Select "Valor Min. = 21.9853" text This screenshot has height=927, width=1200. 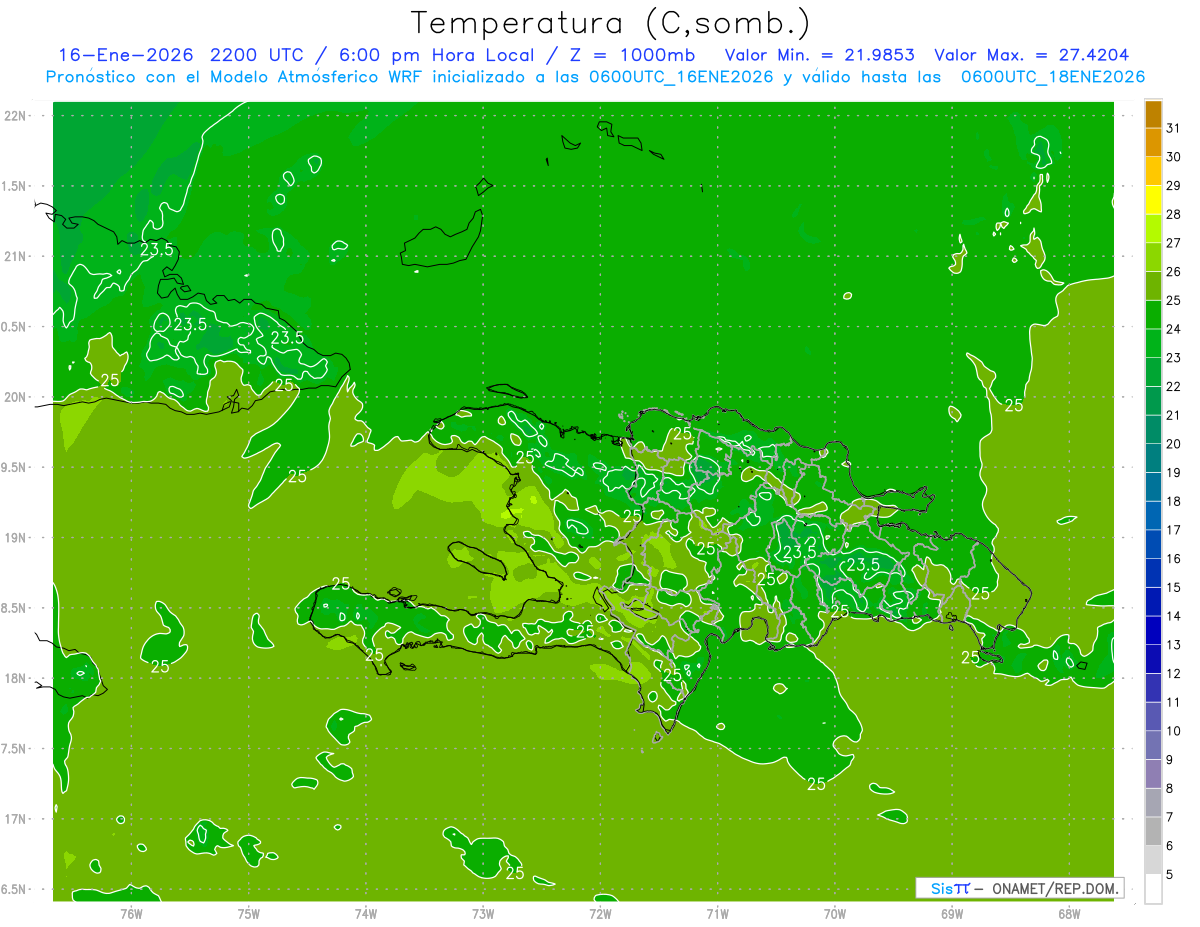pyautogui.click(x=819, y=55)
